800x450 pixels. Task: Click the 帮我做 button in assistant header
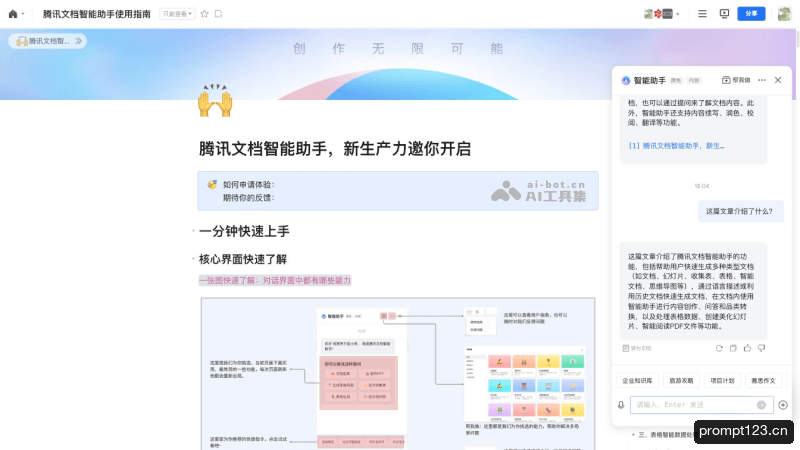click(x=736, y=80)
